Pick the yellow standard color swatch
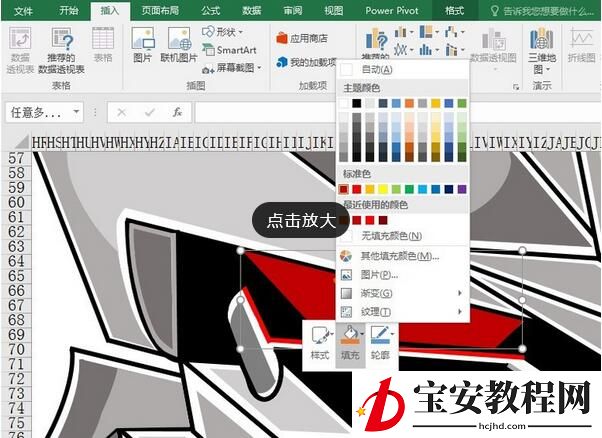 click(383, 189)
